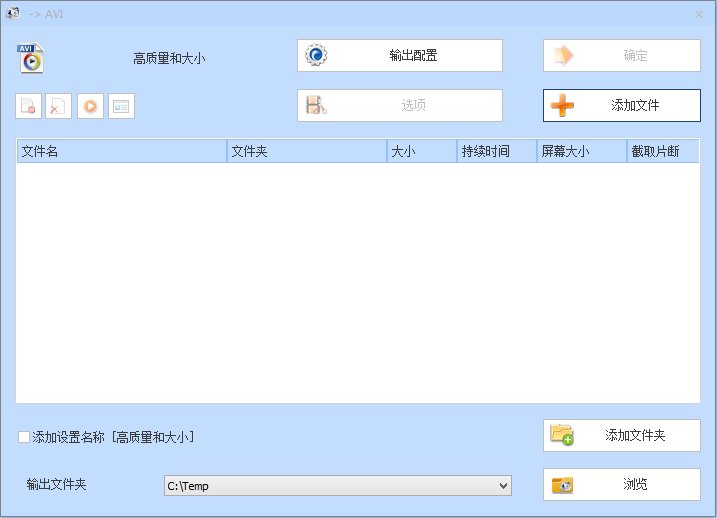717x518 pixels.
Task: Click the AVI format icon
Action: (x=31, y=58)
